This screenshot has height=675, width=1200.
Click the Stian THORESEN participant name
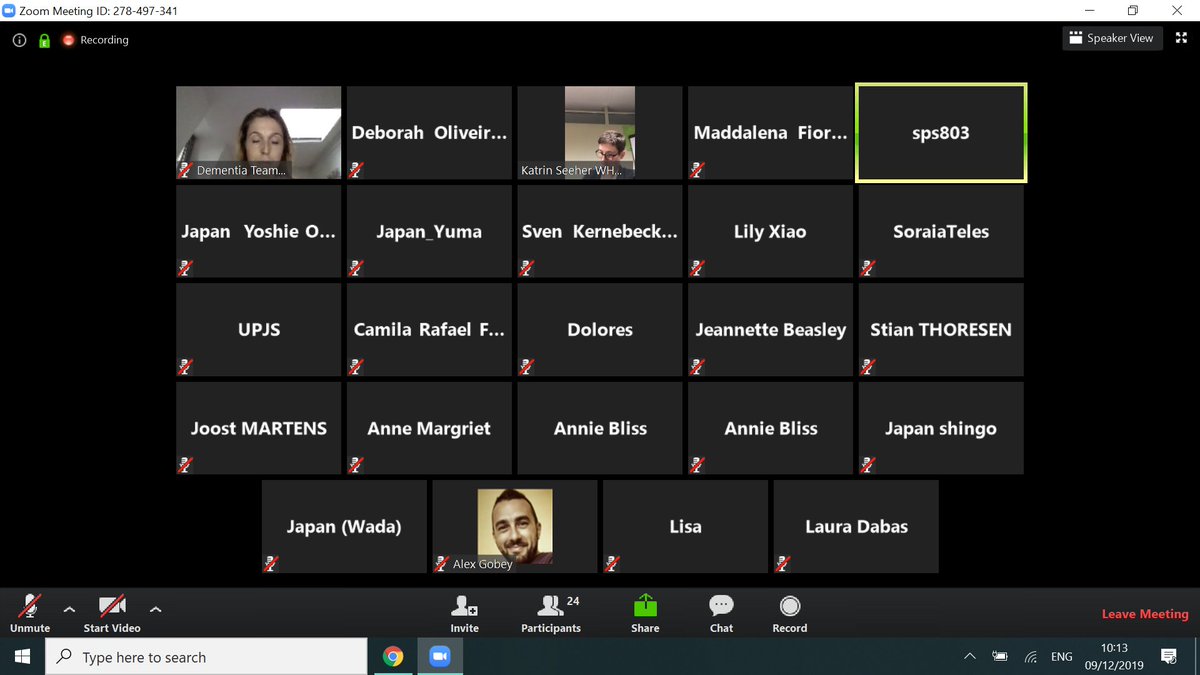point(941,329)
